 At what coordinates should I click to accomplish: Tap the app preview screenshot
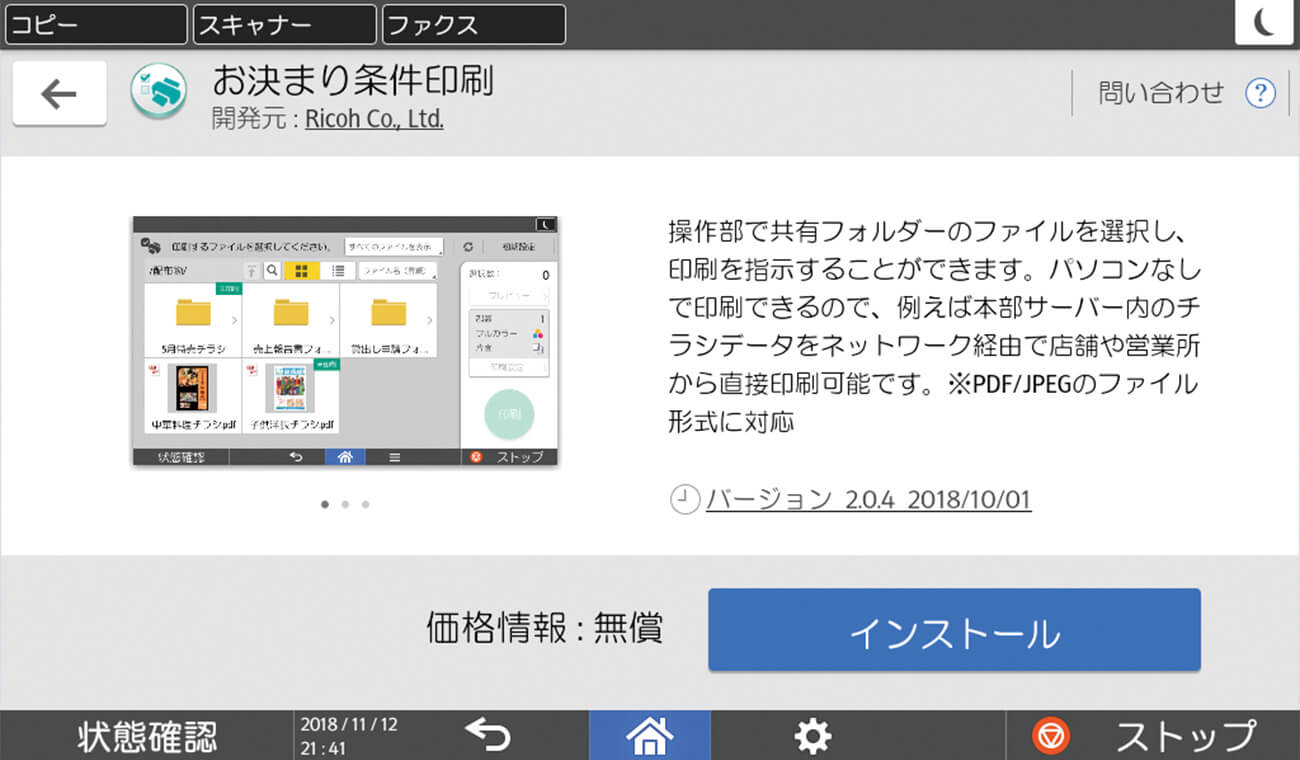coord(345,340)
